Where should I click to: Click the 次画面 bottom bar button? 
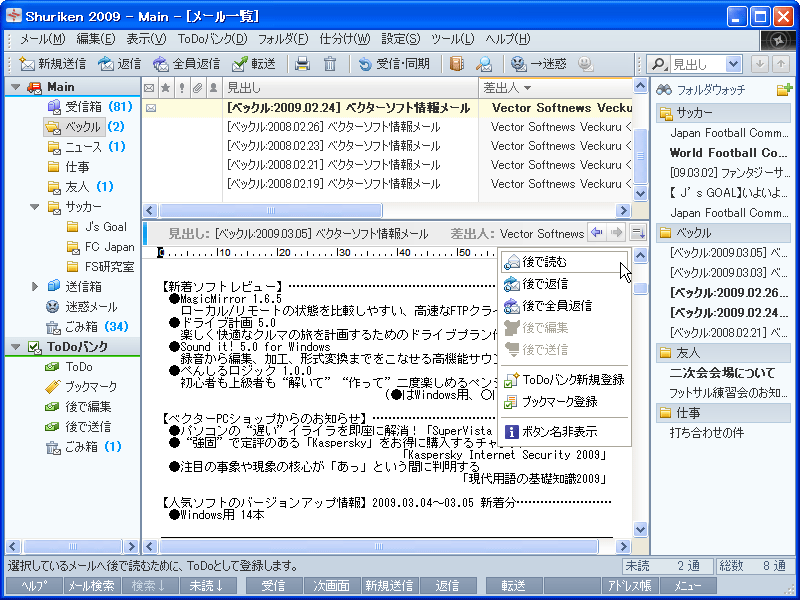(332, 586)
